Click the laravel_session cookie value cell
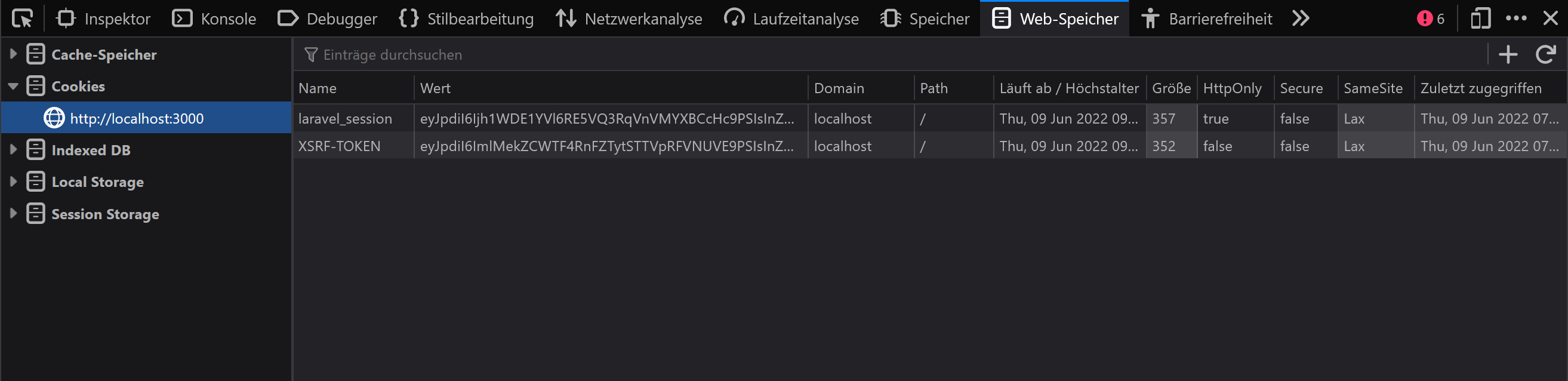This screenshot has height=381, width=1568. 611,119
